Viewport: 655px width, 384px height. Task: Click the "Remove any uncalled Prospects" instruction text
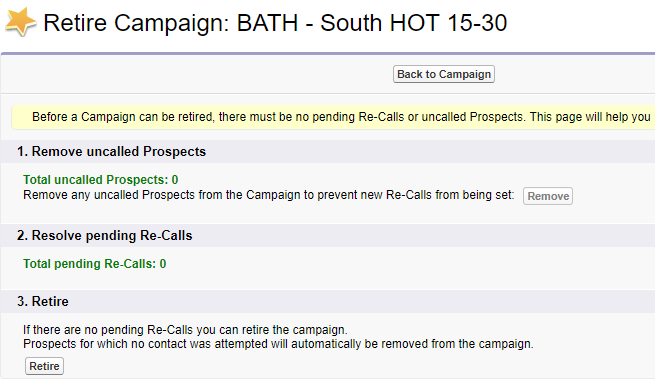click(269, 195)
